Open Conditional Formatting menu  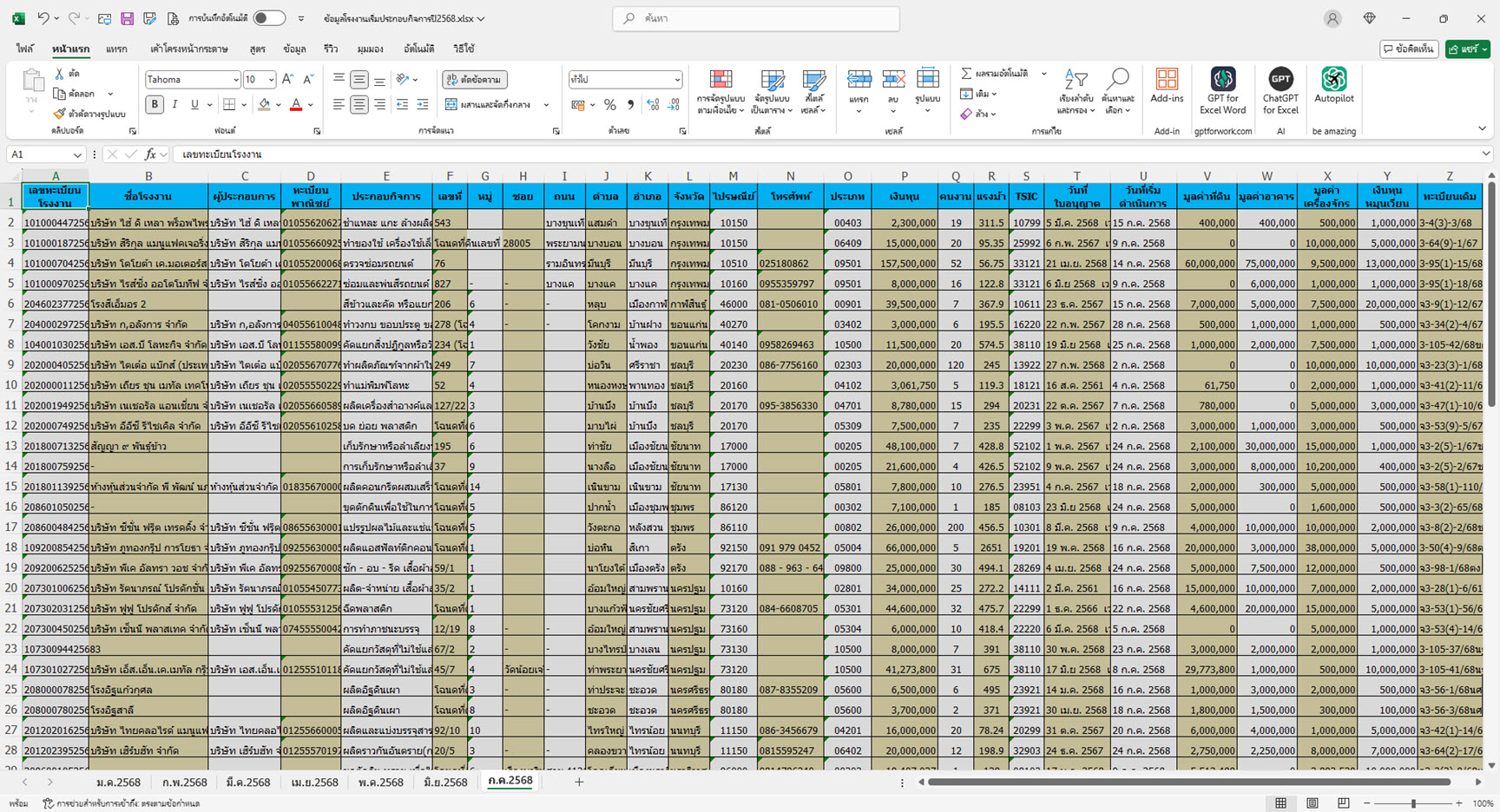pos(720,91)
